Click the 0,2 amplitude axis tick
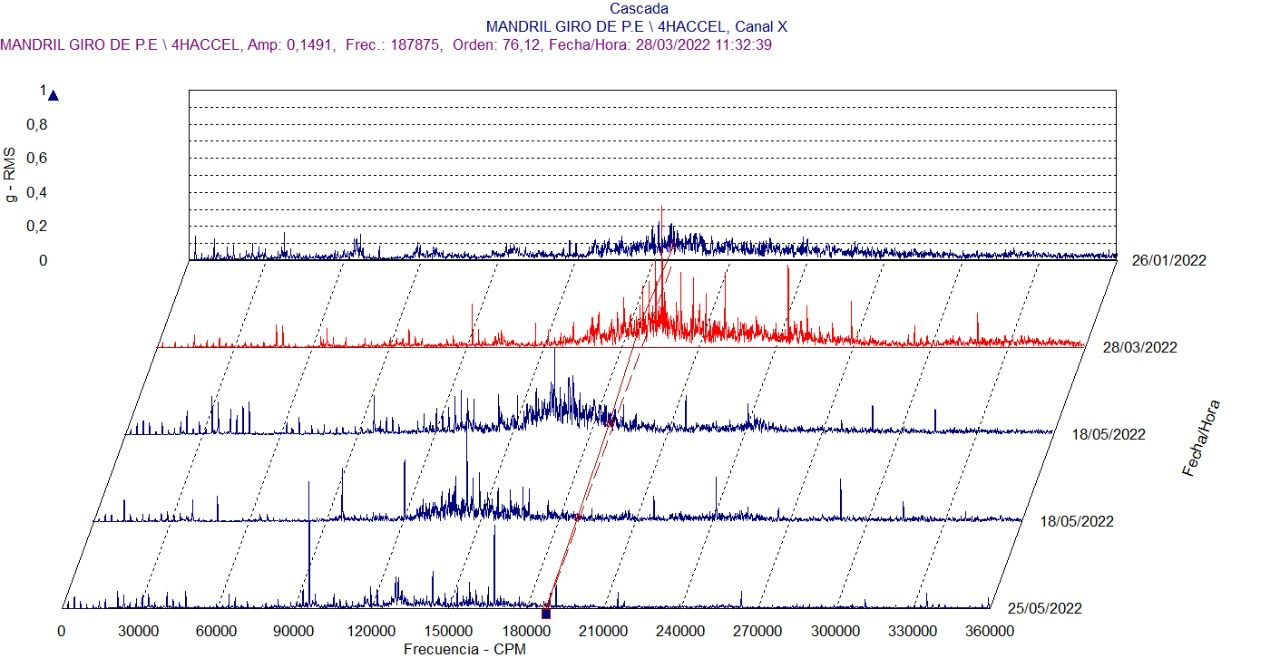This screenshot has width=1280, height=658. point(37,227)
